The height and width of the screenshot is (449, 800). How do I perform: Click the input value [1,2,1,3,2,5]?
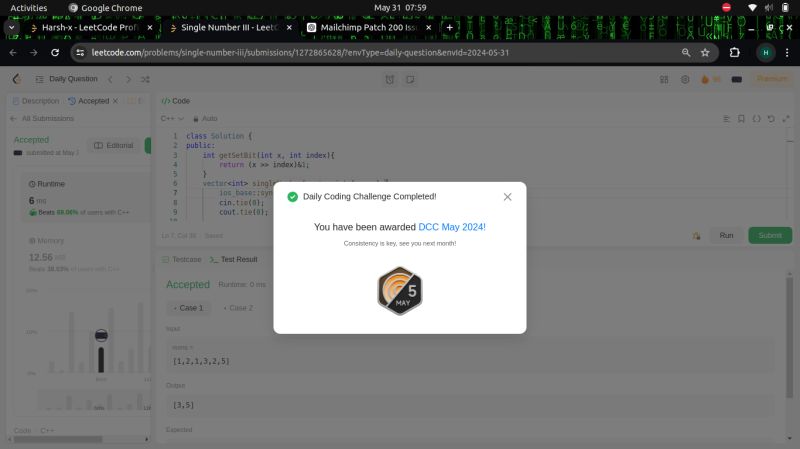[x=201, y=361]
